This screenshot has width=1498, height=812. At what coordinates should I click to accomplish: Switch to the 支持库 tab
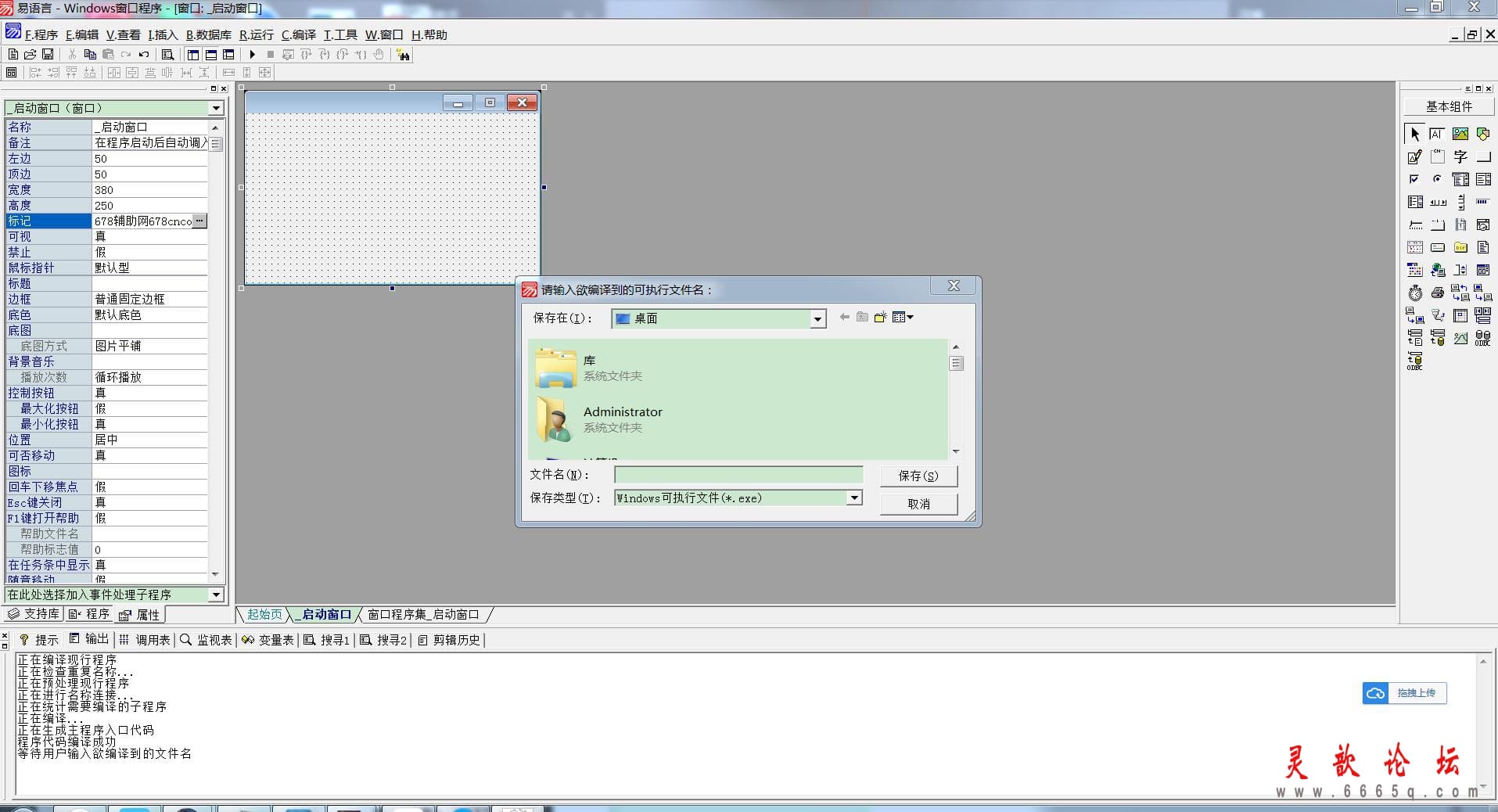[x=34, y=614]
